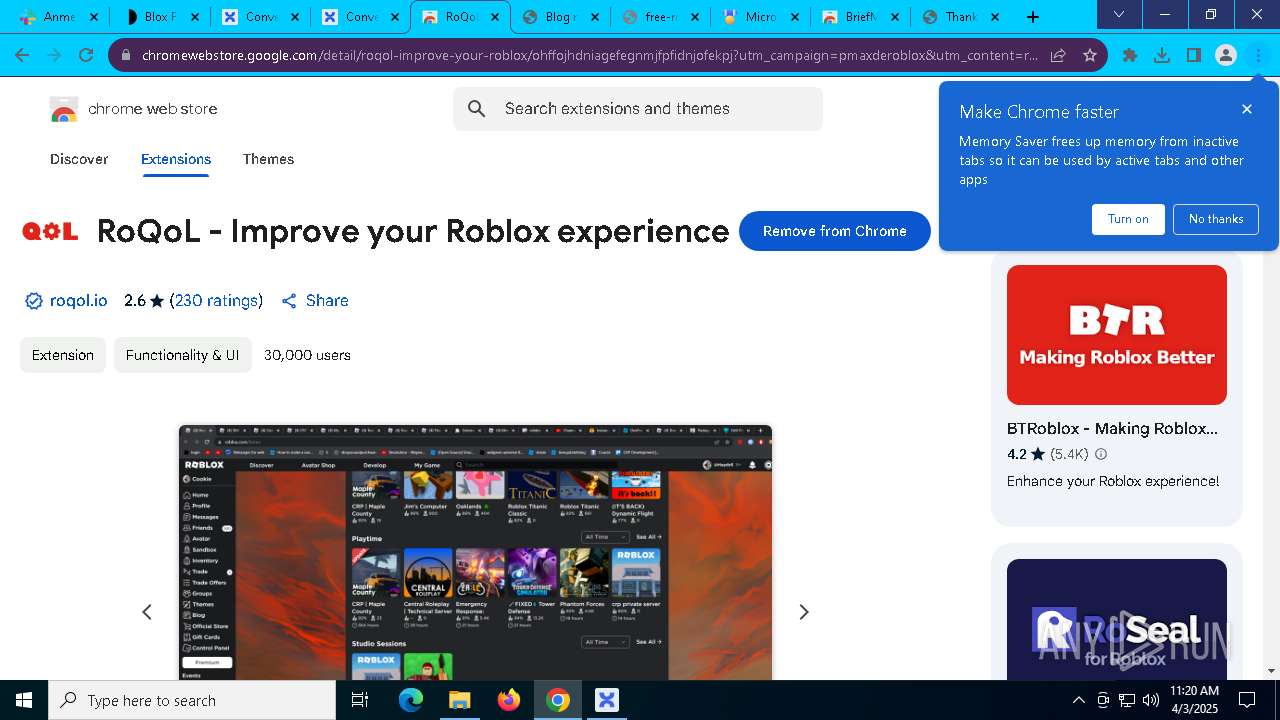The width and height of the screenshot is (1280, 720).
Task: Click the Functionality & UI chip
Action: (182, 355)
